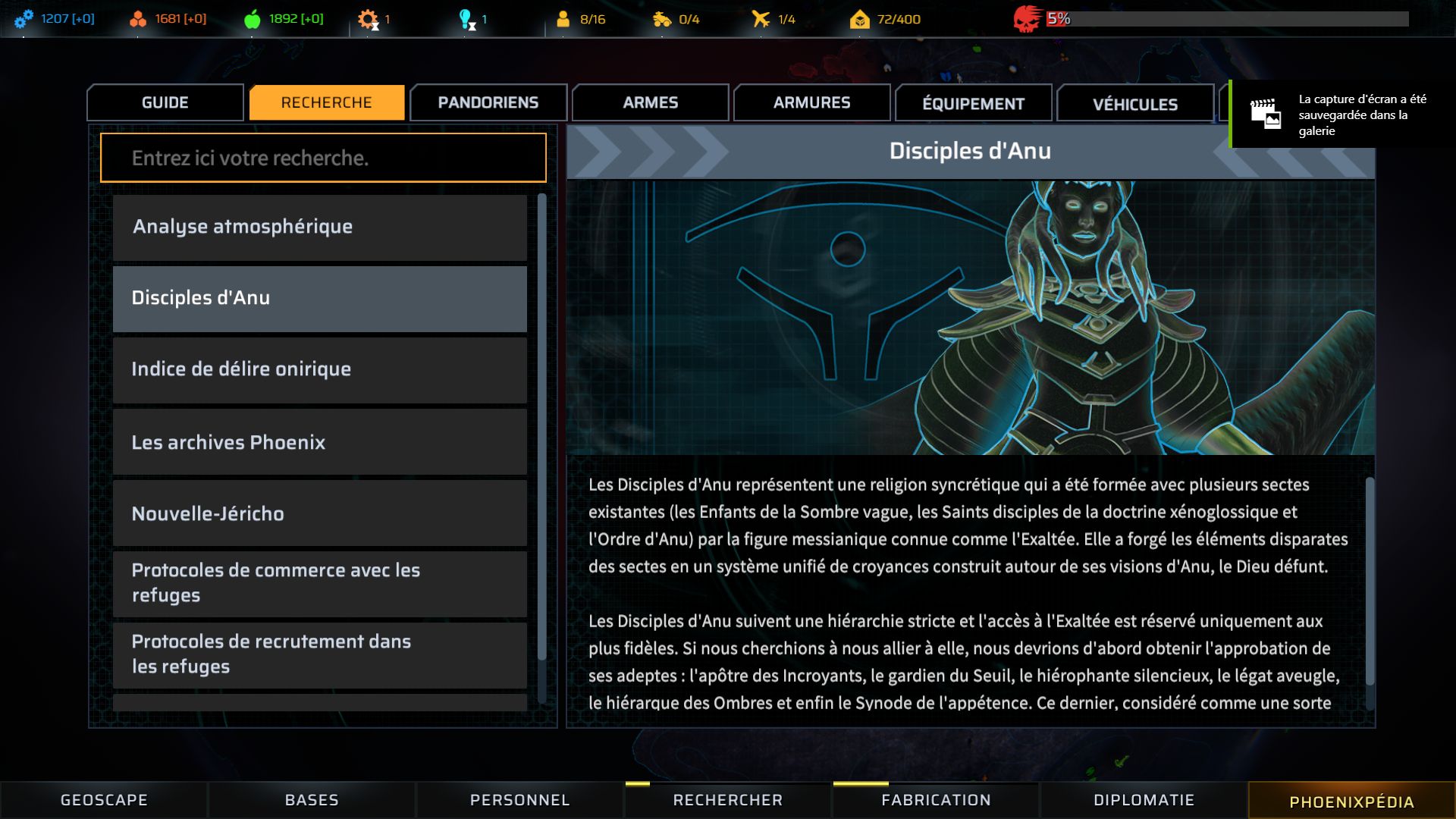The width and height of the screenshot is (1456, 819).
Task: Click the orange gear fabrication queue icon
Action: 368,19
